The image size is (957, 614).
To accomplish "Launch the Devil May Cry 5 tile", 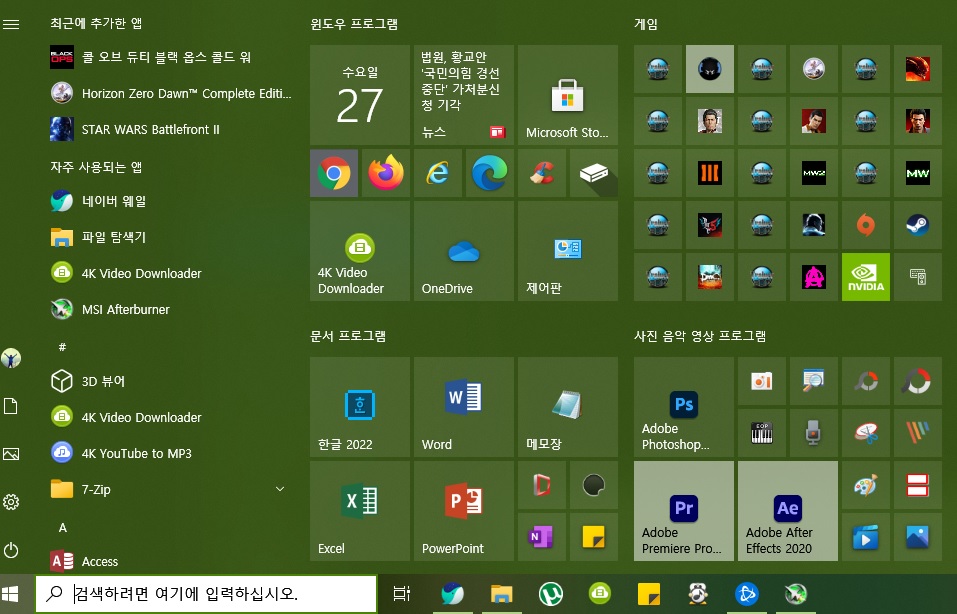I will tap(710, 225).
